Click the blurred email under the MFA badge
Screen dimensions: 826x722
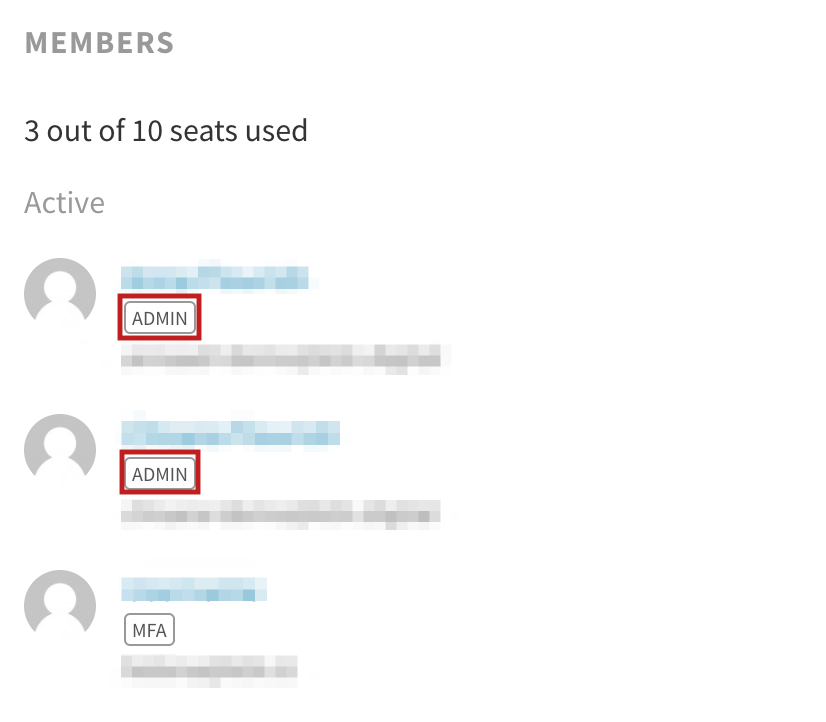coord(209,668)
